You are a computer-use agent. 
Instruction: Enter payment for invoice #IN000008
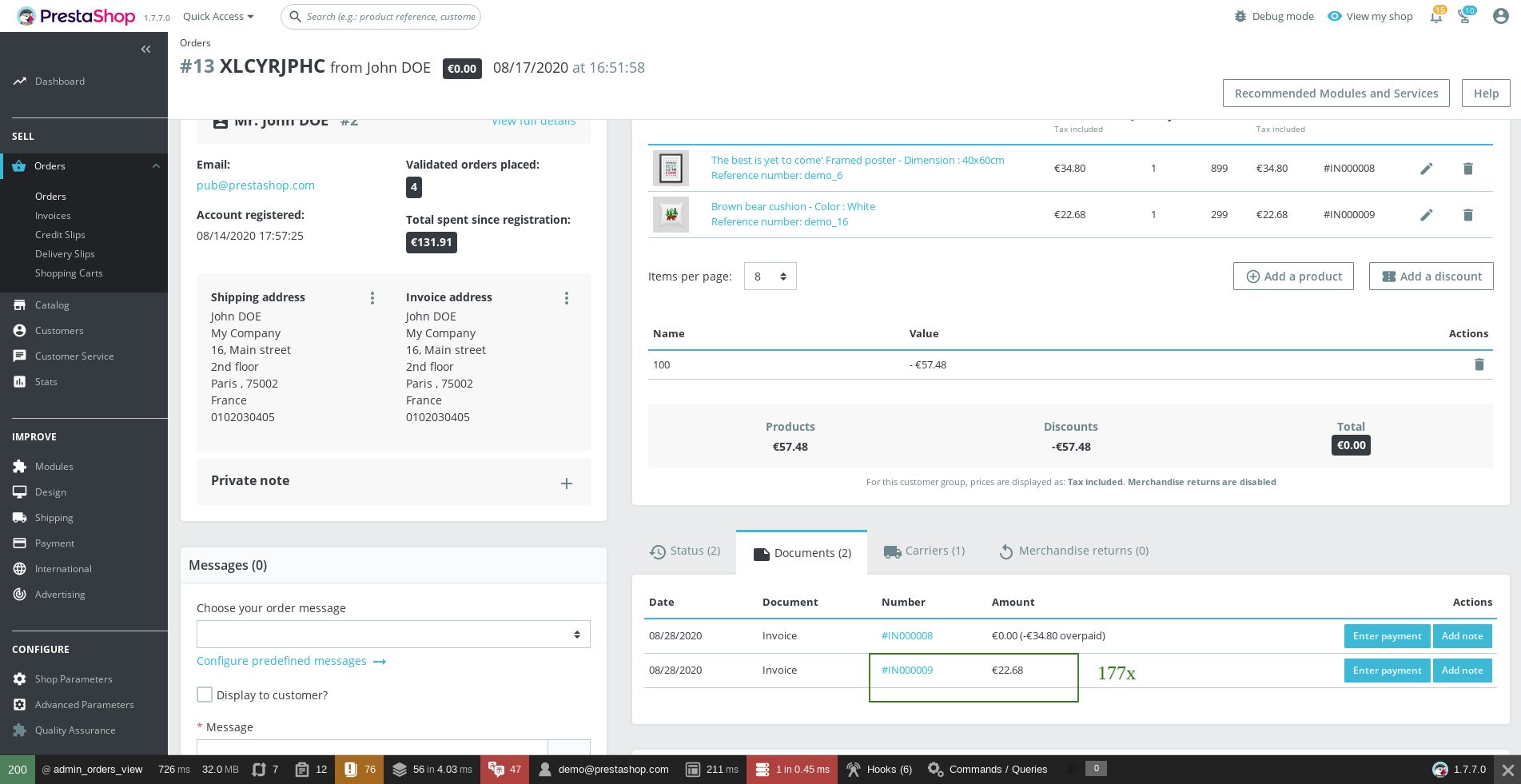pos(1387,636)
